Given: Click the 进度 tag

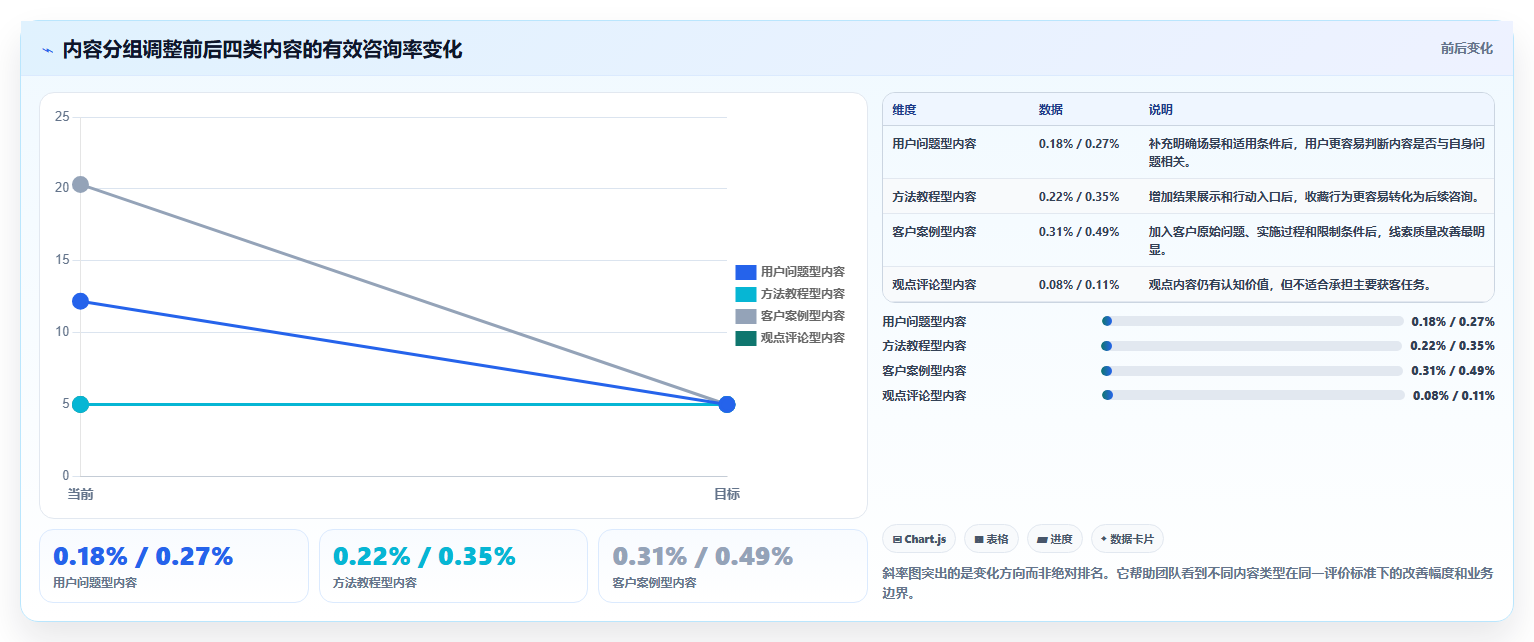Looking at the screenshot, I should pyautogui.click(x=1055, y=539).
